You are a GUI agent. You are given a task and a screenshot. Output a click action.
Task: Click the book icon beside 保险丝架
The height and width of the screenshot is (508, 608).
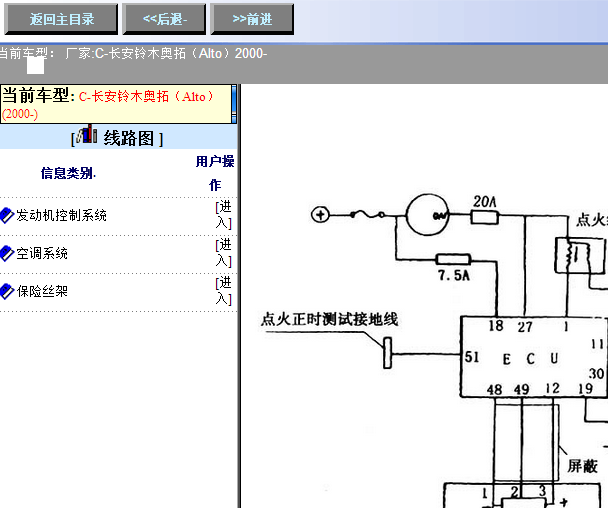(7, 291)
